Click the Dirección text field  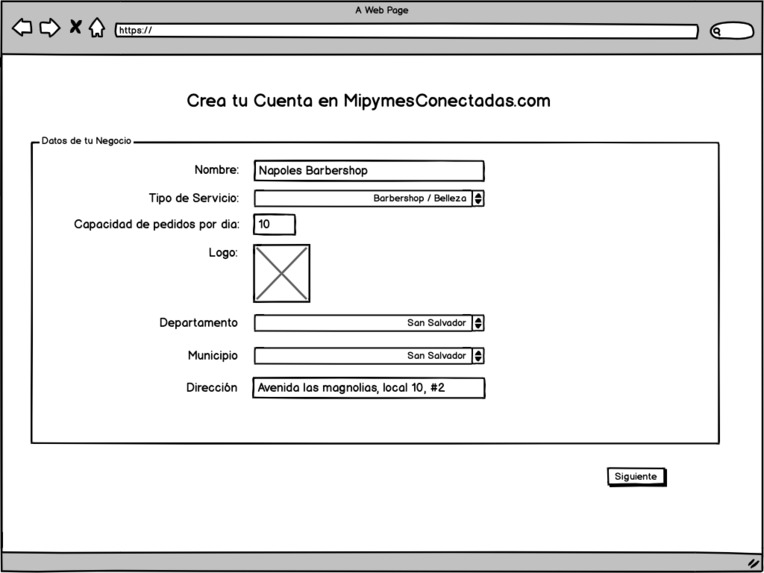[369, 388]
